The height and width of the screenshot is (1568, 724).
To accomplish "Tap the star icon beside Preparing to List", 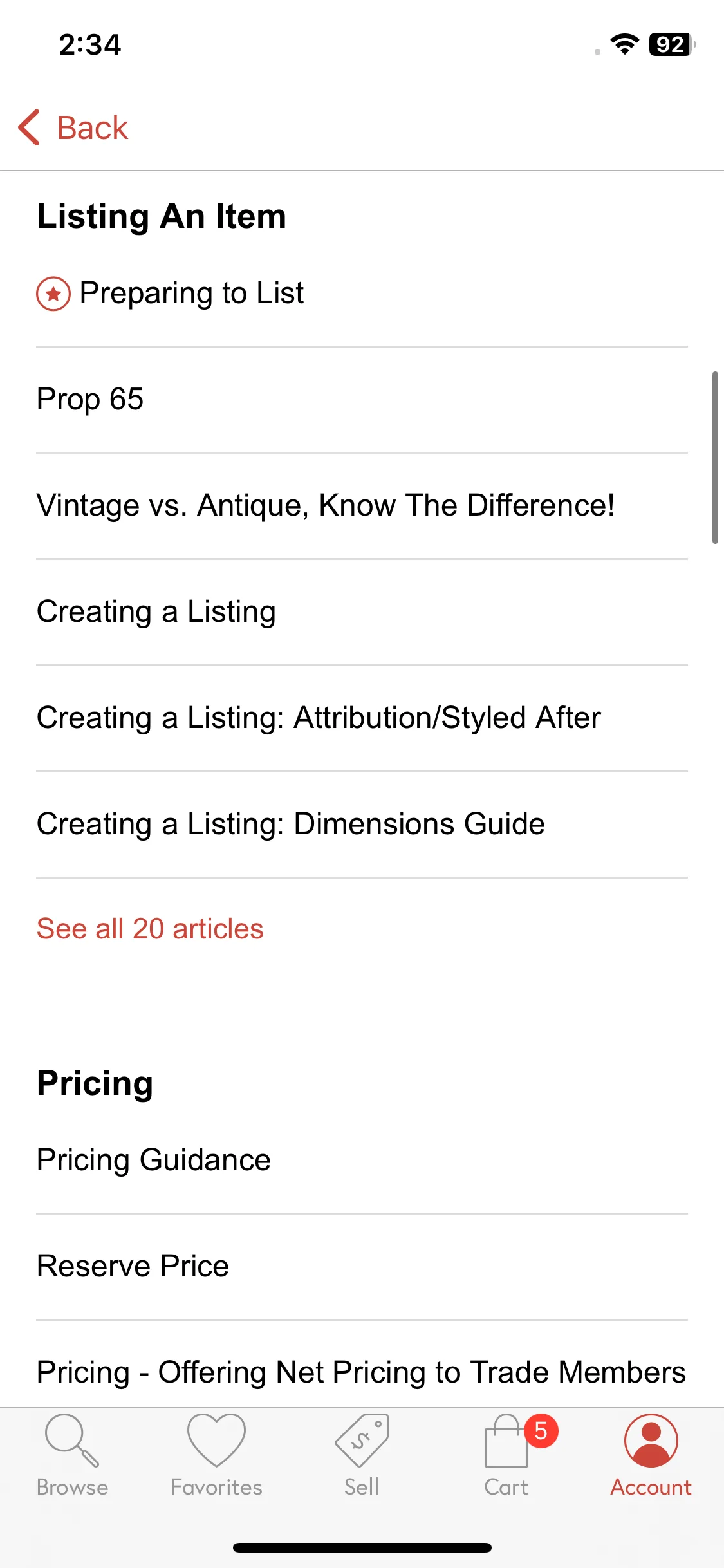I will 53,294.
